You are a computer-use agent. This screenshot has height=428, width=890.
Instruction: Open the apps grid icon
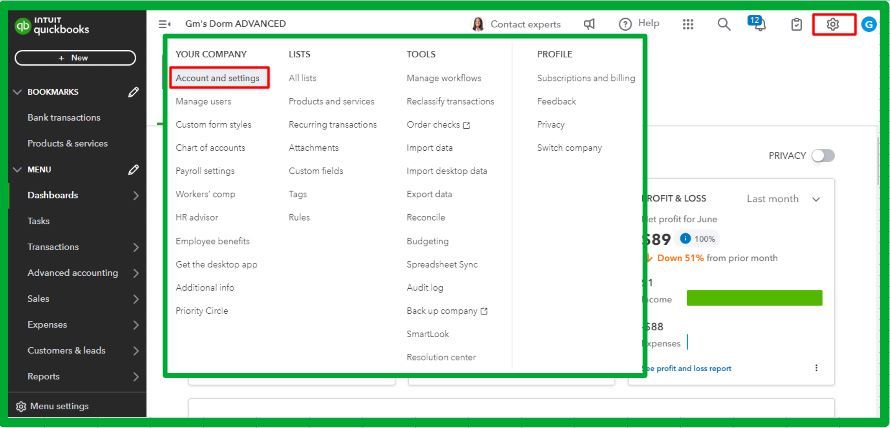point(688,24)
